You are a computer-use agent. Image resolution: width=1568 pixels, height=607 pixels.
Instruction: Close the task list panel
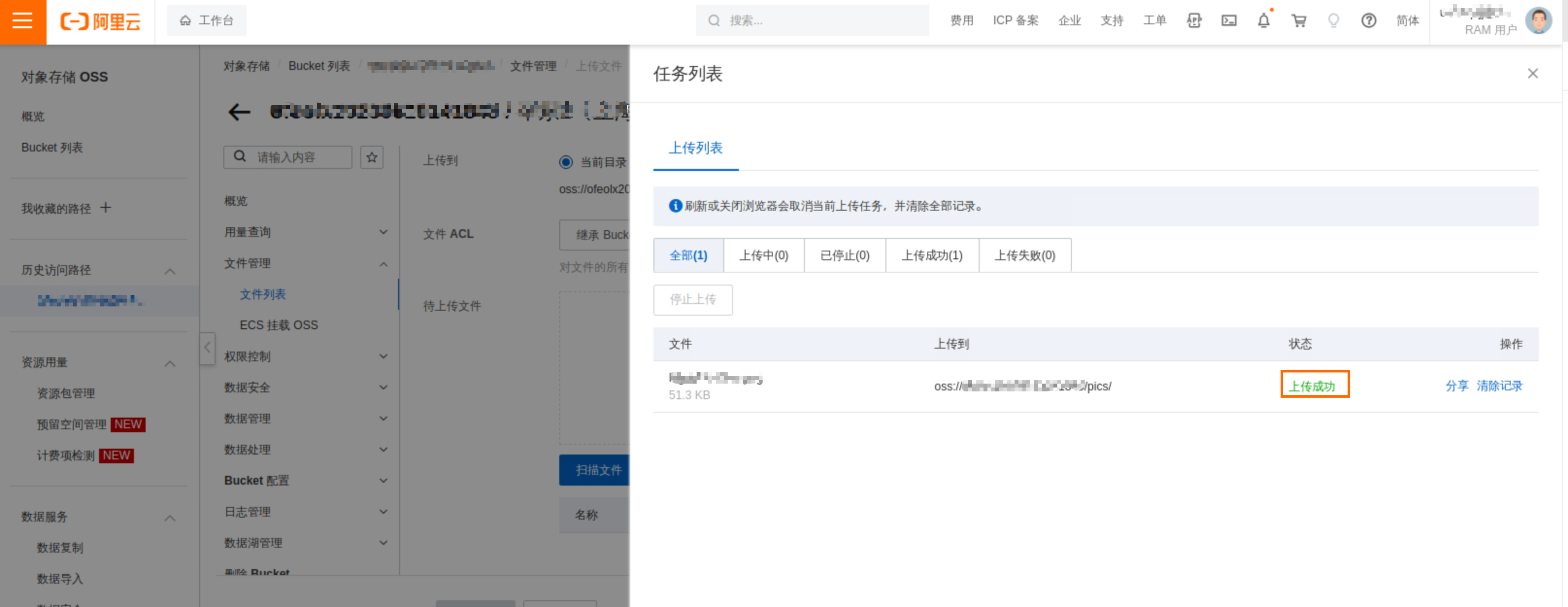pos(1532,74)
